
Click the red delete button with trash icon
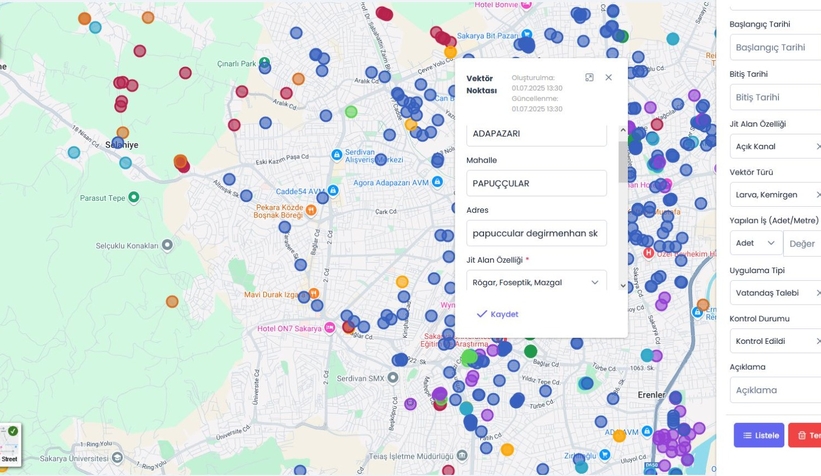805,435
